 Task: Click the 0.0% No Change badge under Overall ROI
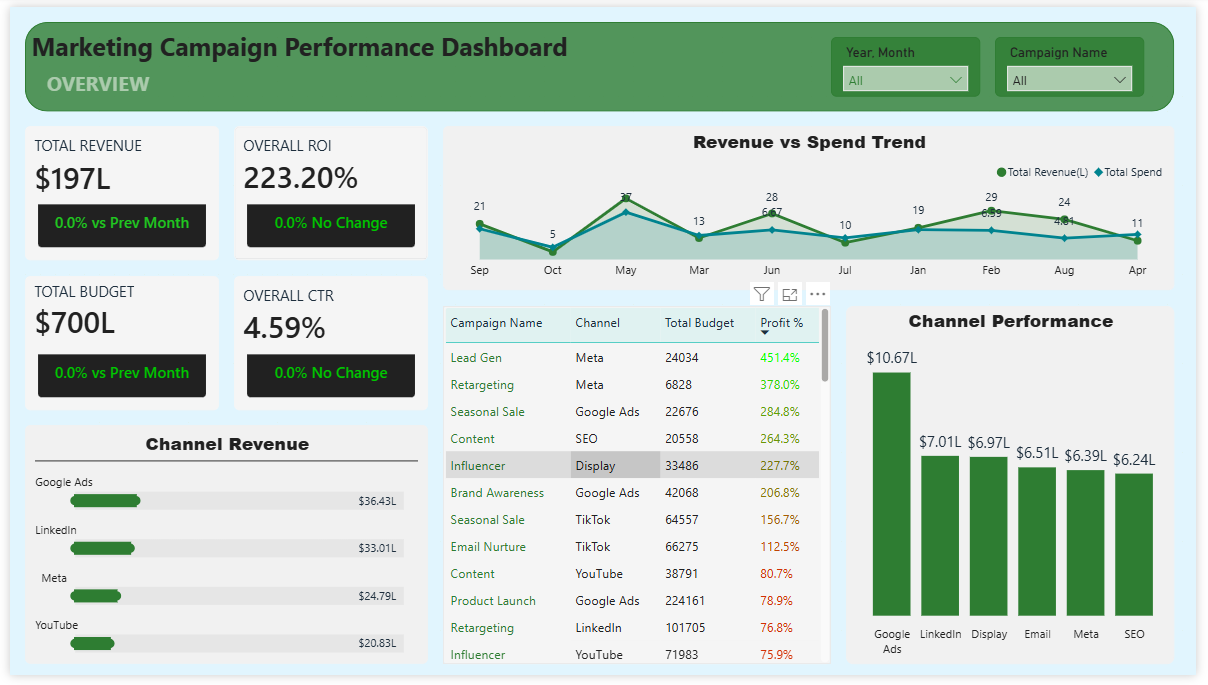click(331, 224)
